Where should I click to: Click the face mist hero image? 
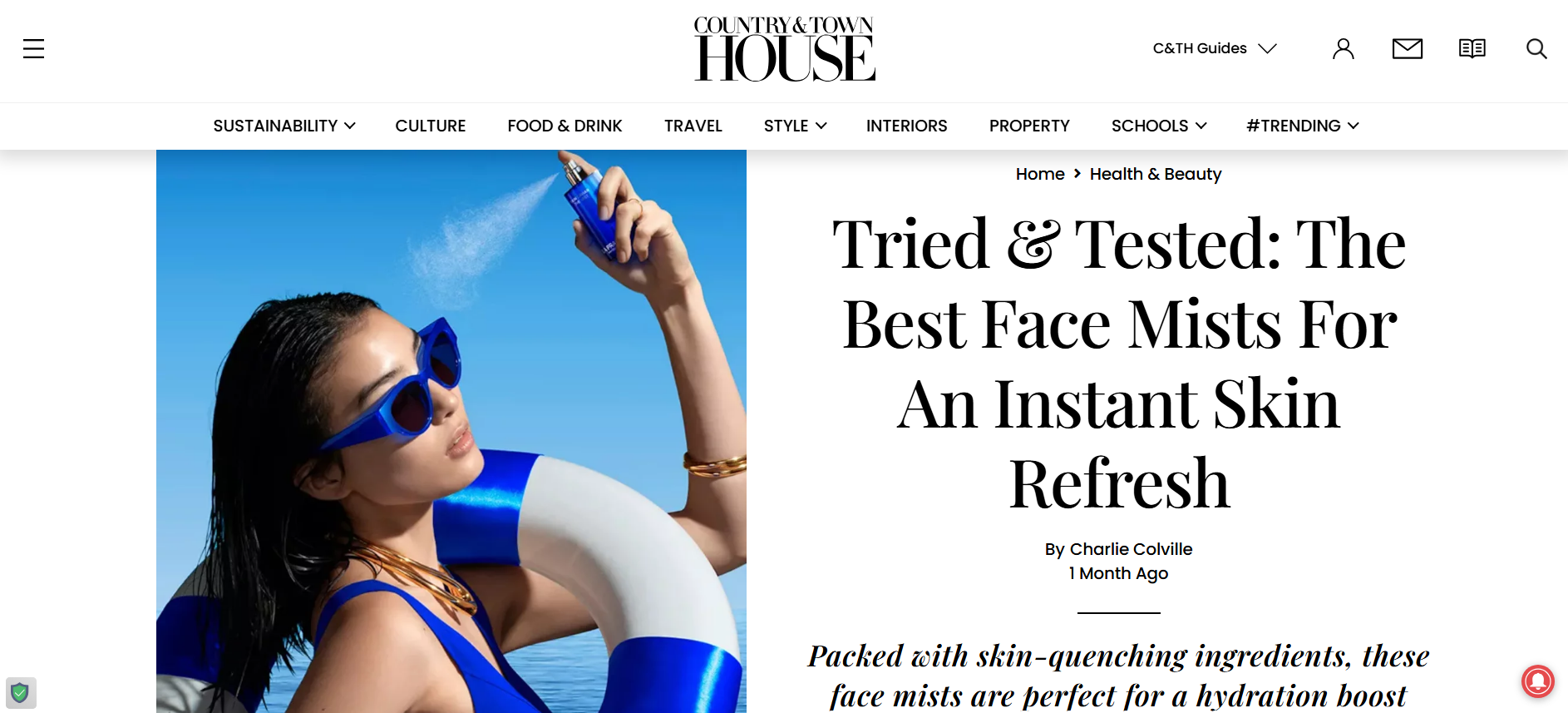click(451, 431)
